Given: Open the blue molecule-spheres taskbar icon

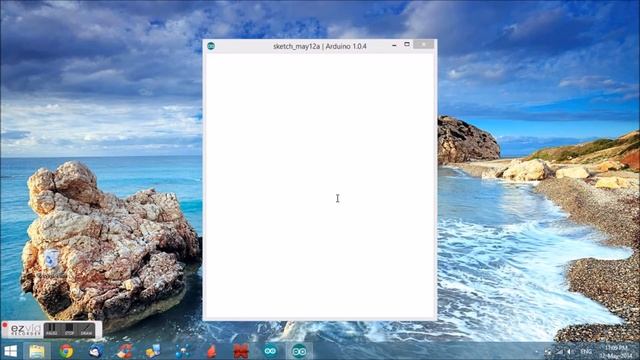Looking at the screenshot, I should point(182,351).
